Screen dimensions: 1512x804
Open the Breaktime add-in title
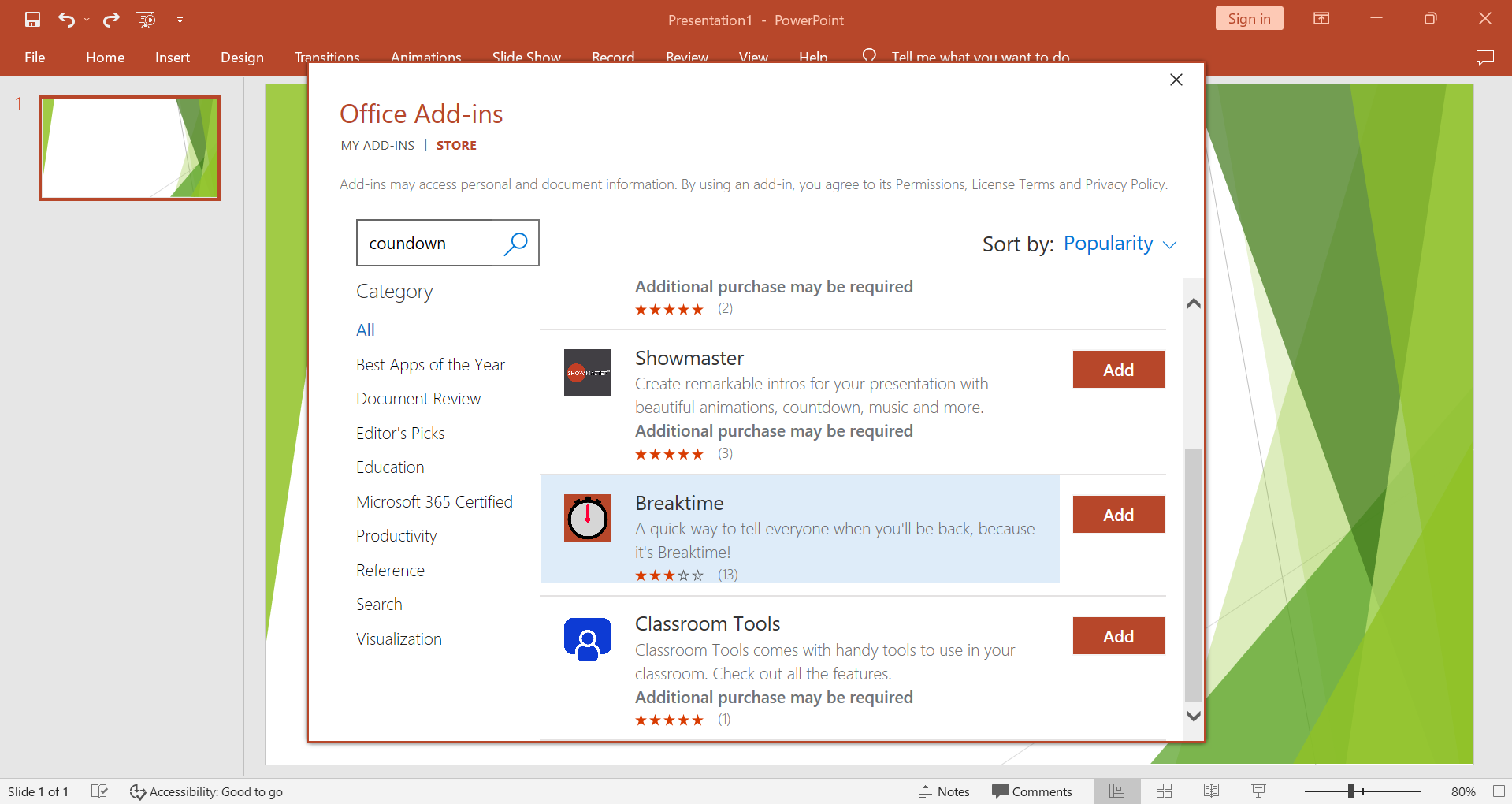coord(679,503)
